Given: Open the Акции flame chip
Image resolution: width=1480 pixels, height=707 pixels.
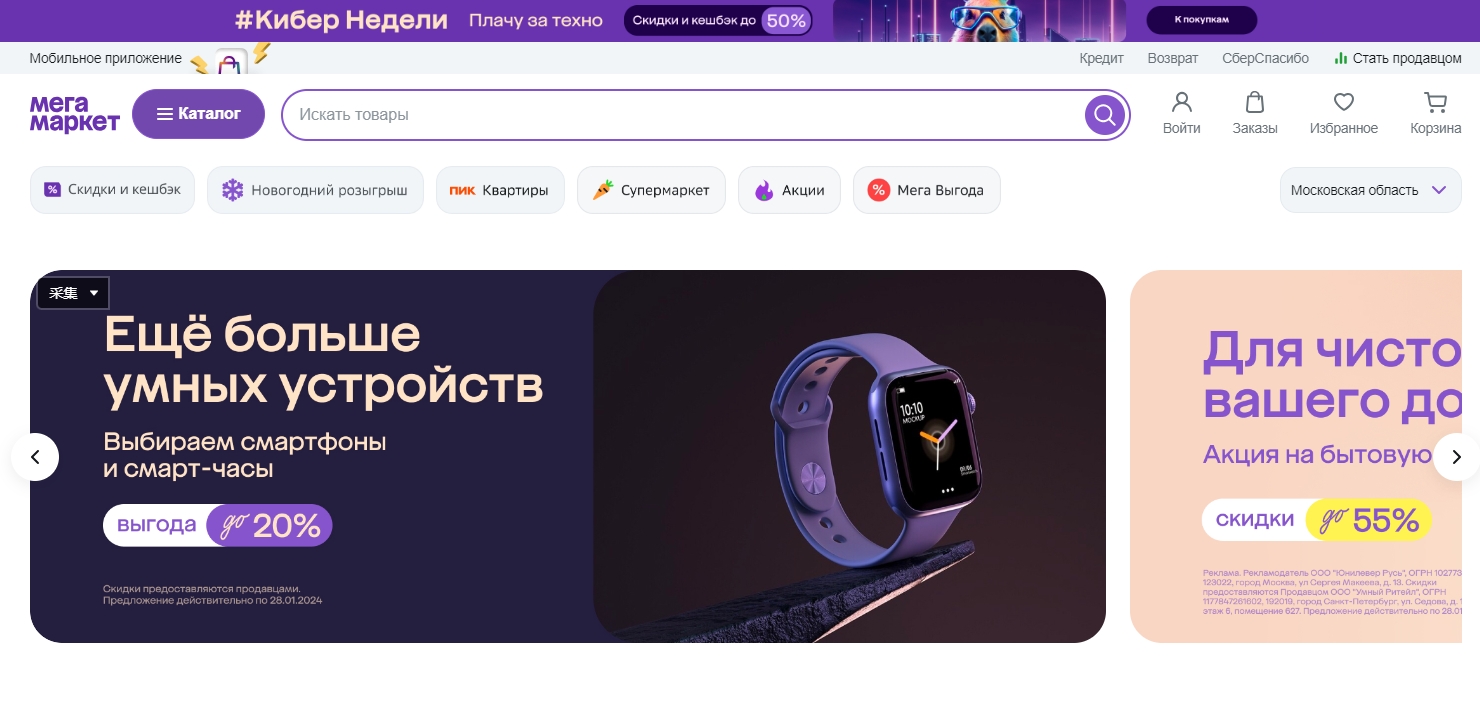Looking at the screenshot, I should (789, 190).
